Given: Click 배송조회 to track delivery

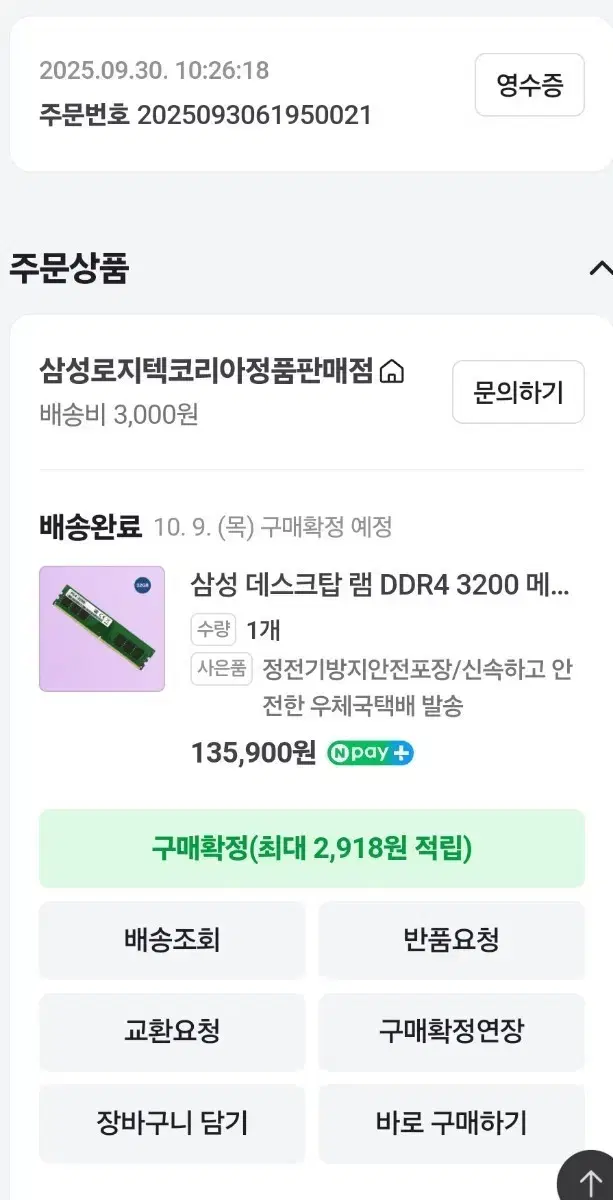Looking at the screenshot, I should point(171,940).
